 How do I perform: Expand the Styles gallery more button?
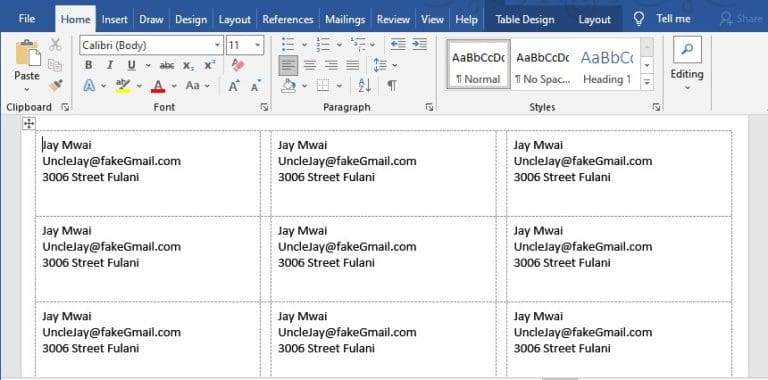click(x=647, y=82)
